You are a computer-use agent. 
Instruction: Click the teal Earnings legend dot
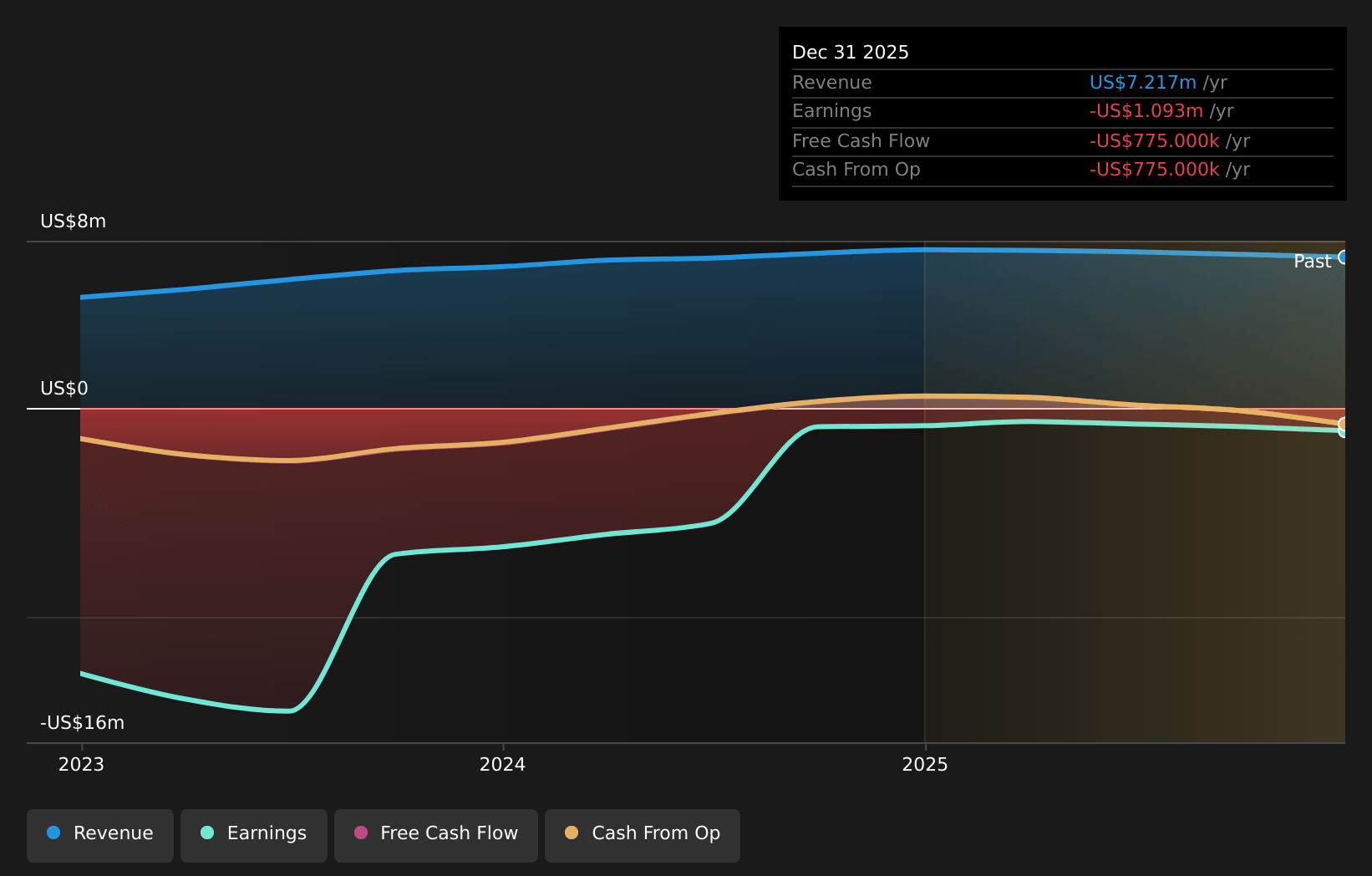207,833
